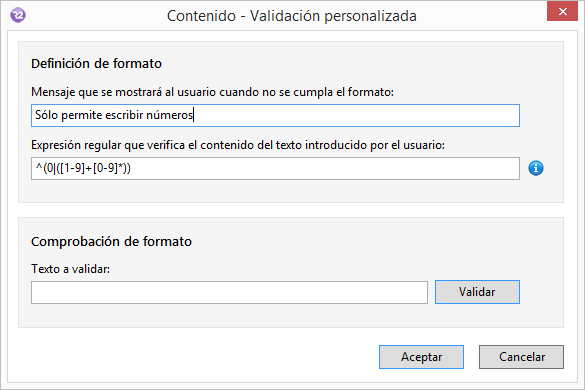The width and height of the screenshot is (585, 390).
Task: Click the dialog title 'Contenido - Validación personalizada'
Action: [x=291, y=16]
